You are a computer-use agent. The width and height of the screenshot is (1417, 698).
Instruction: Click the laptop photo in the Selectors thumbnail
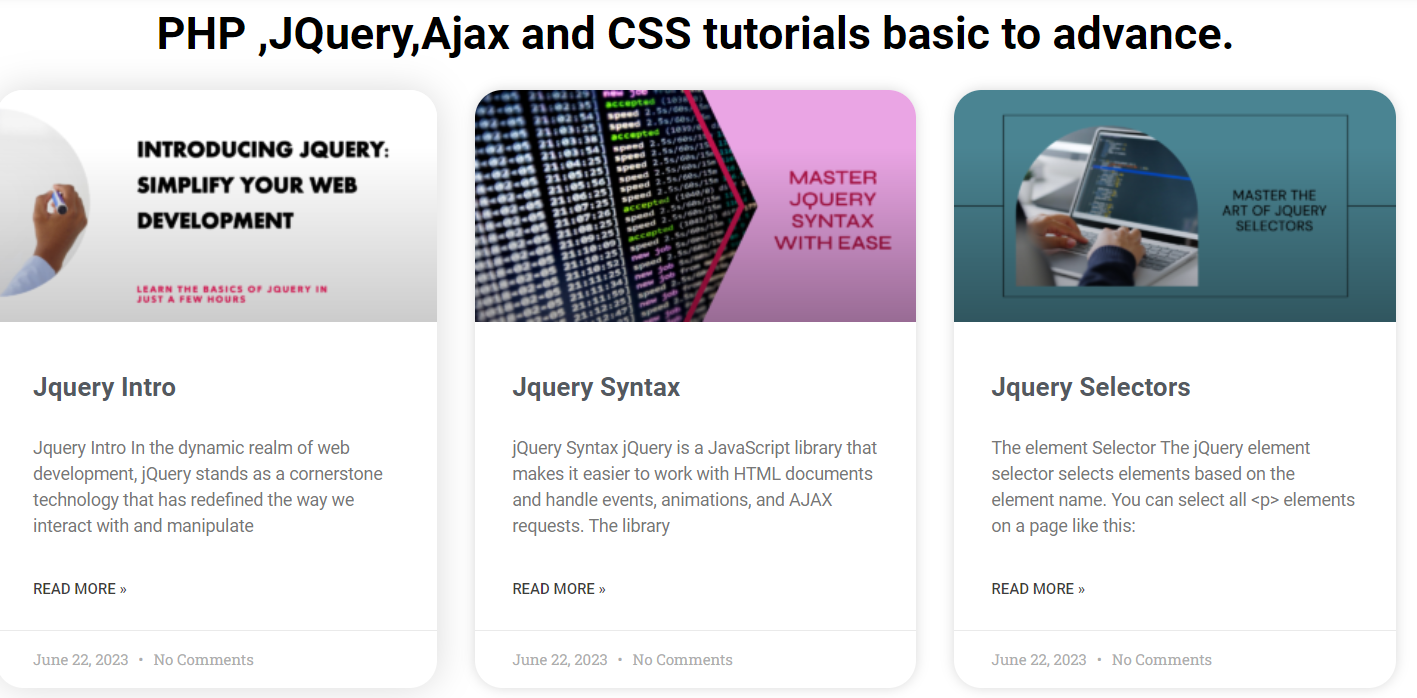click(1106, 207)
